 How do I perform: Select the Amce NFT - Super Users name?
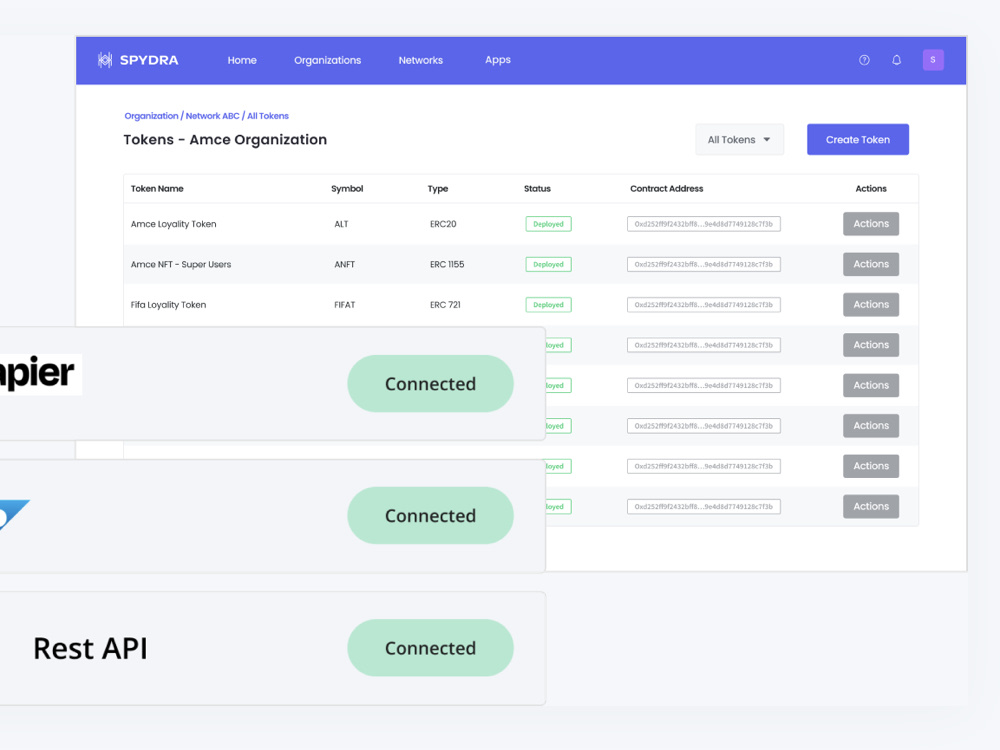point(181,264)
